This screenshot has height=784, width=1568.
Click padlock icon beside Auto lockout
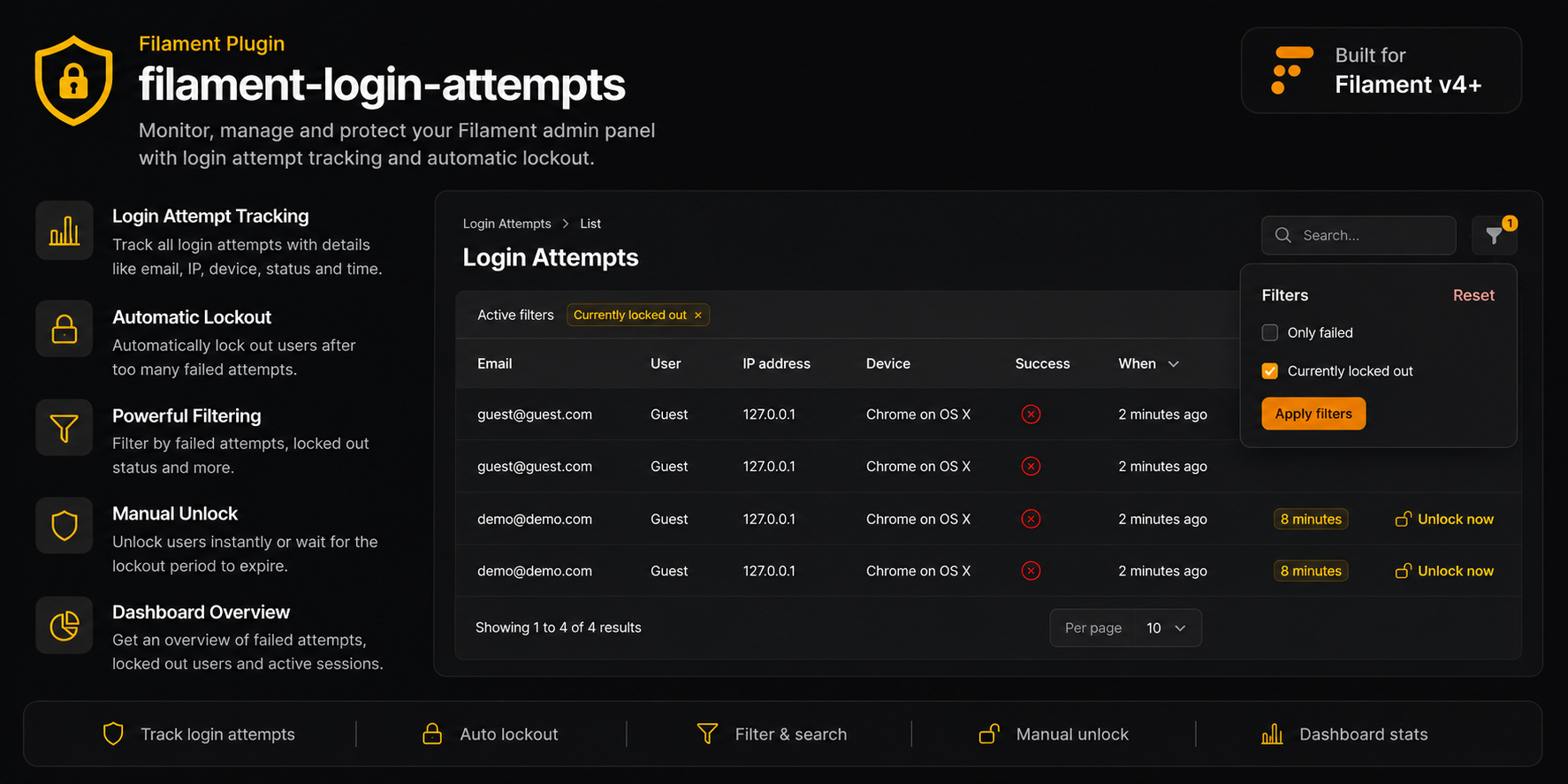432,734
